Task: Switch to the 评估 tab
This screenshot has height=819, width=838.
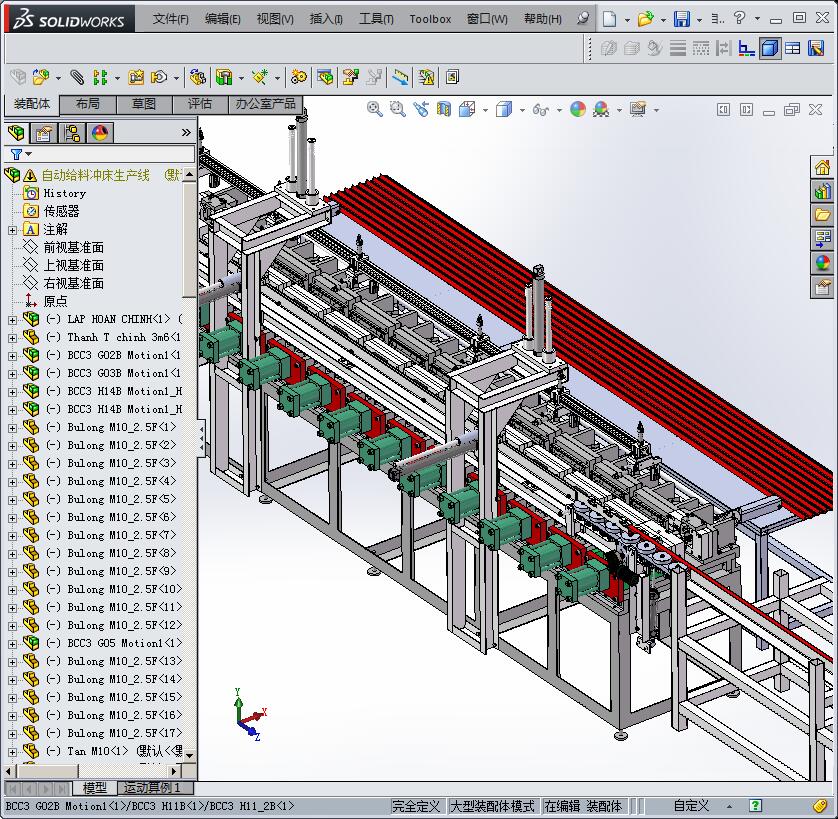Action: 200,104
